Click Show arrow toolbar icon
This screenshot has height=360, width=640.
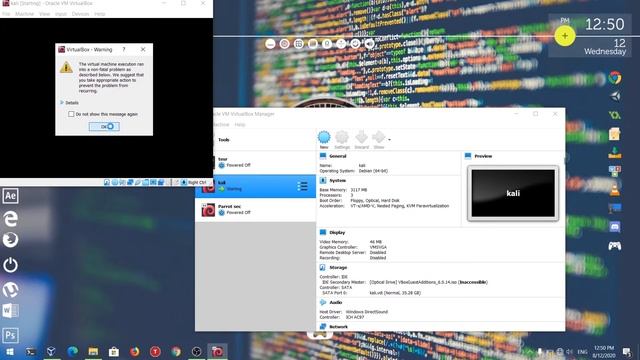click(379, 140)
